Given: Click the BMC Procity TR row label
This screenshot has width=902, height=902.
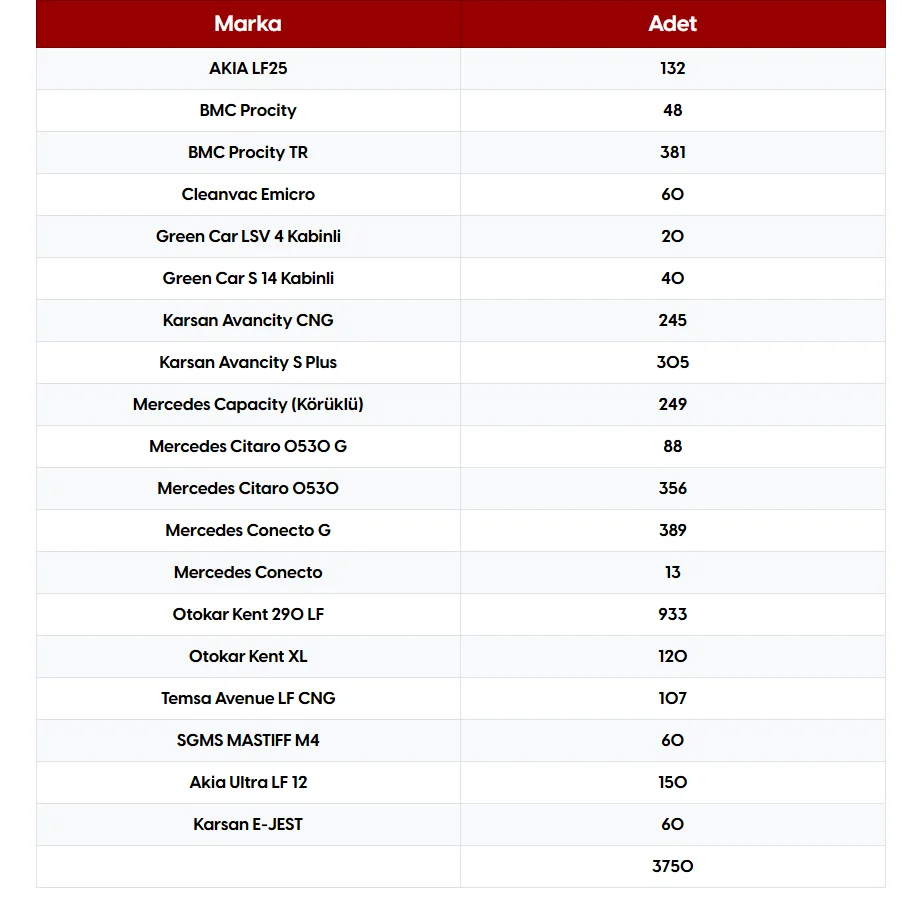Looking at the screenshot, I should click(248, 152).
